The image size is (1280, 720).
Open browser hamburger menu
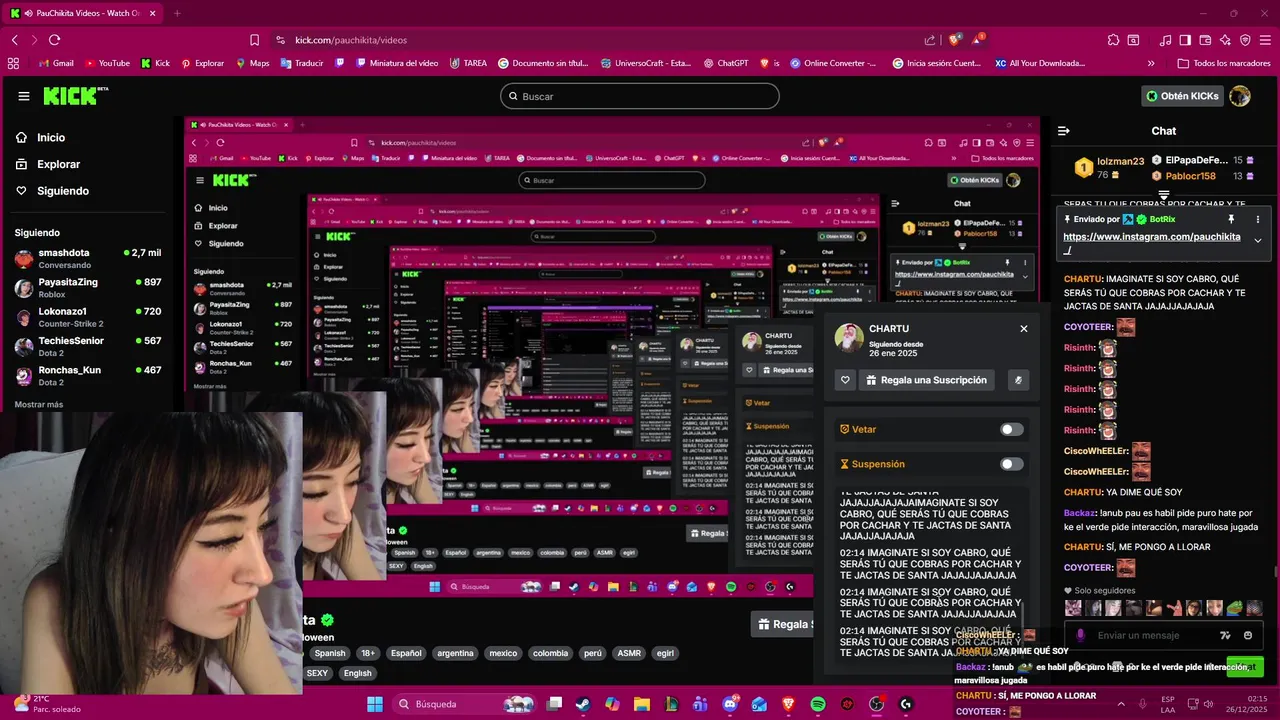click(x=1265, y=40)
